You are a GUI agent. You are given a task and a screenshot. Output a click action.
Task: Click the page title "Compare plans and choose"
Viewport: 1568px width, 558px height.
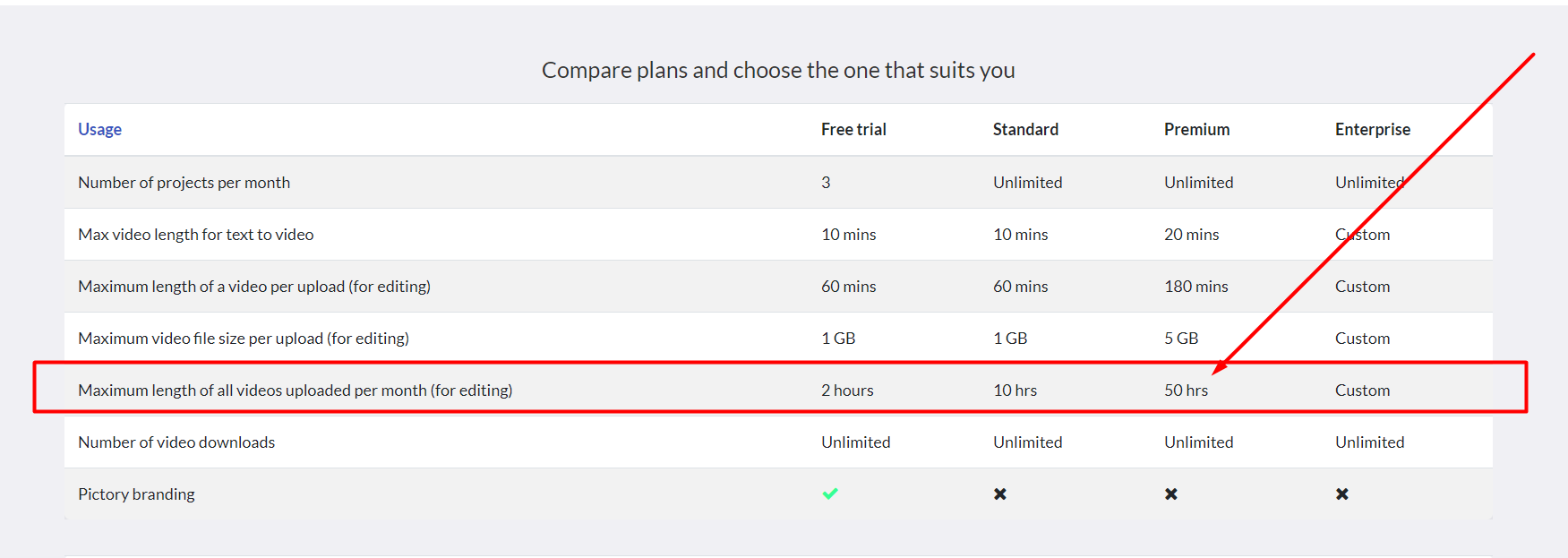pyautogui.click(x=777, y=70)
